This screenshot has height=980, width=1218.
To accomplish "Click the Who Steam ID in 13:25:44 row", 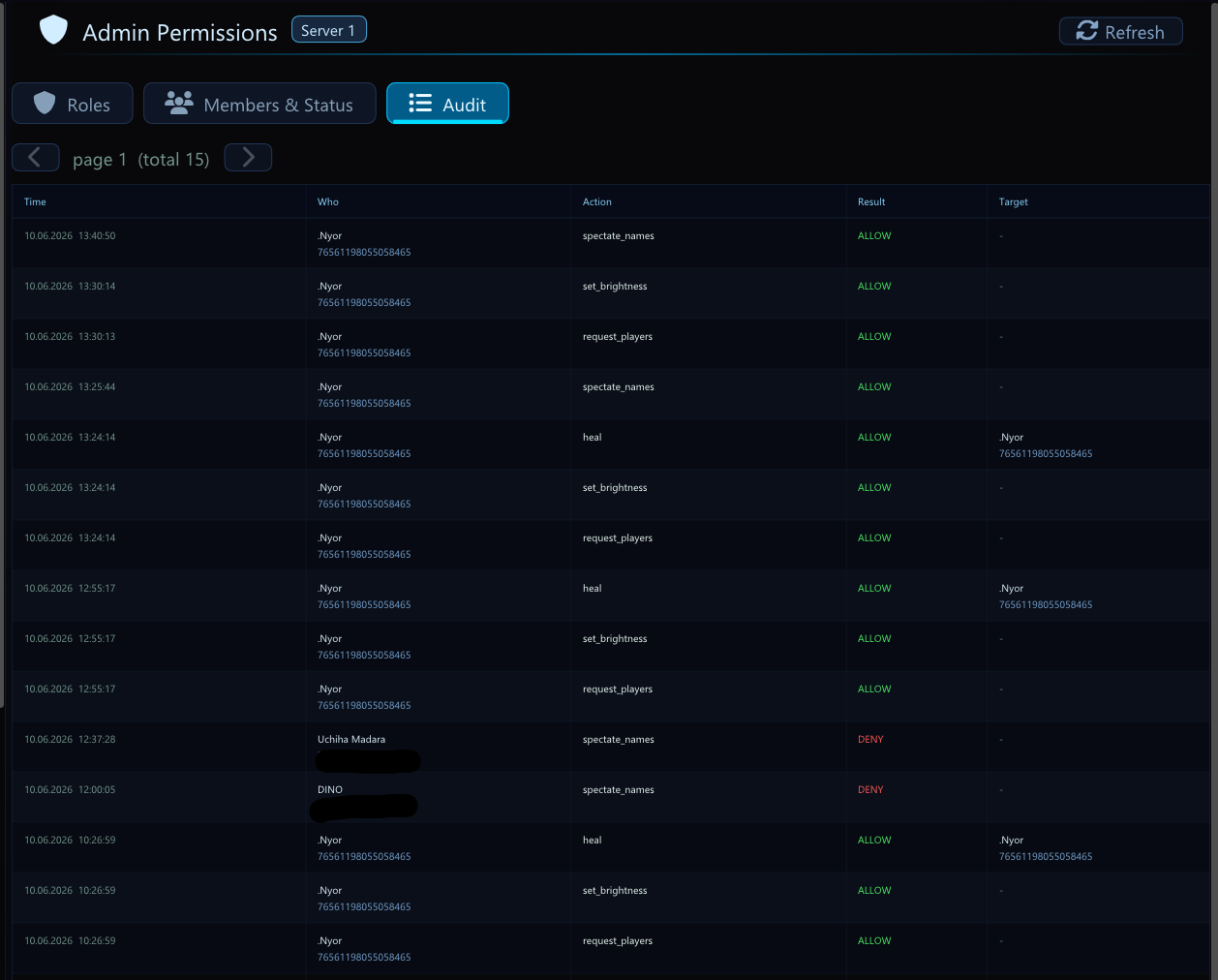I will point(364,403).
